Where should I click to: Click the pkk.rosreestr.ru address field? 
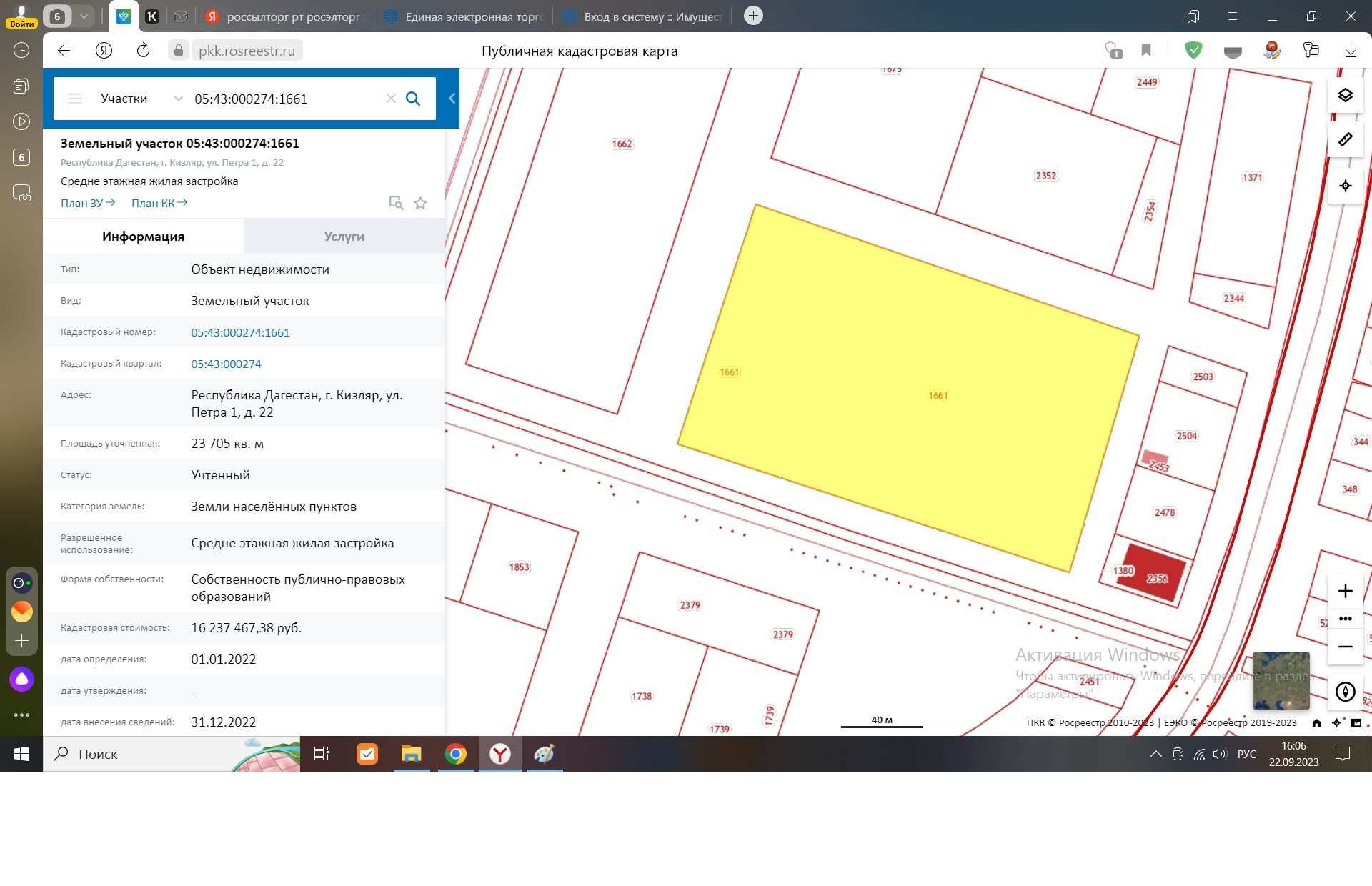247,51
